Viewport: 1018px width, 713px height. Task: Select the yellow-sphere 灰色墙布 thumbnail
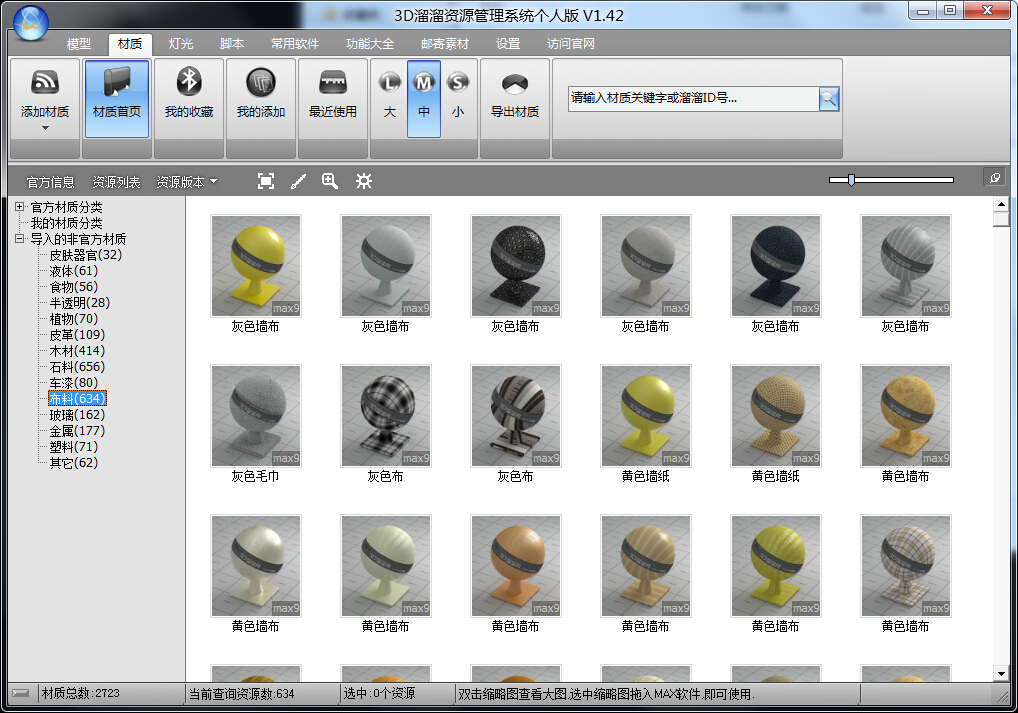click(x=256, y=266)
